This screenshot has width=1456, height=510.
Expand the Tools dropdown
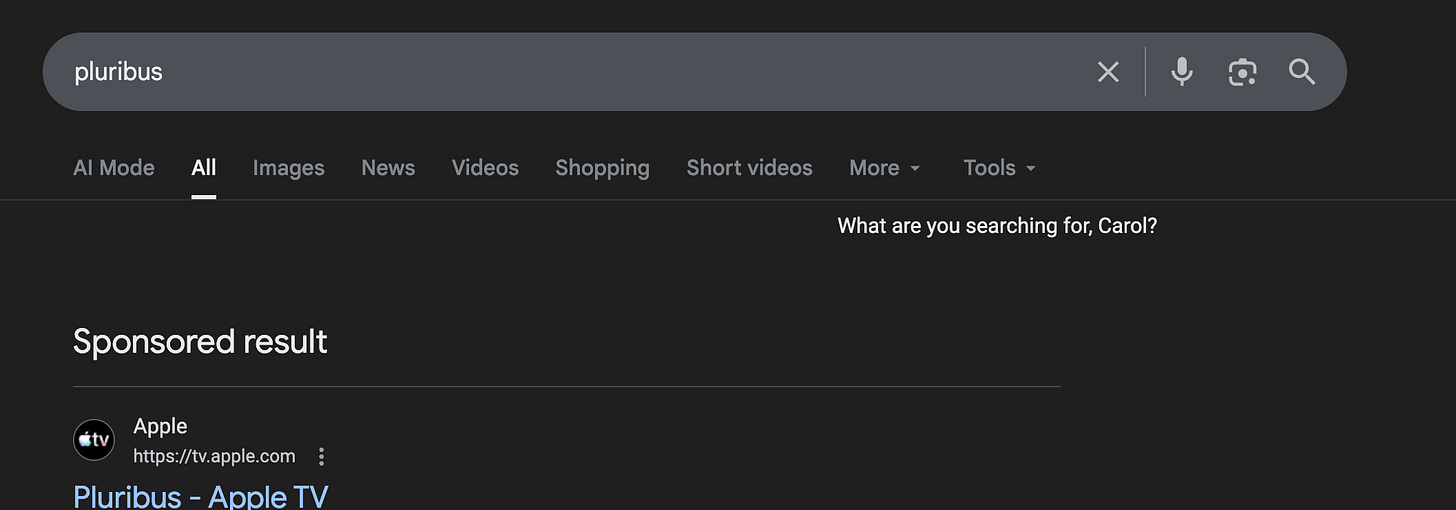point(1000,168)
